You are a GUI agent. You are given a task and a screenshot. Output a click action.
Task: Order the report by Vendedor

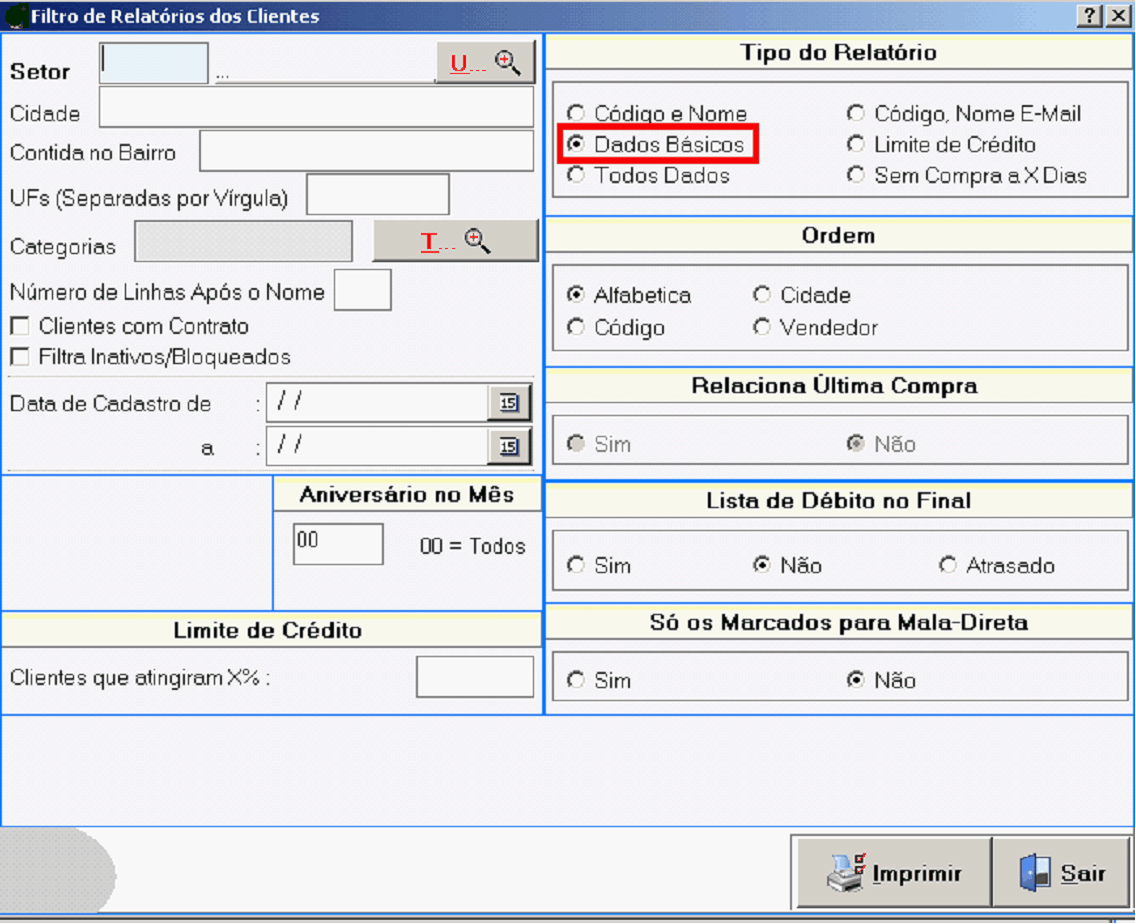[762, 327]
